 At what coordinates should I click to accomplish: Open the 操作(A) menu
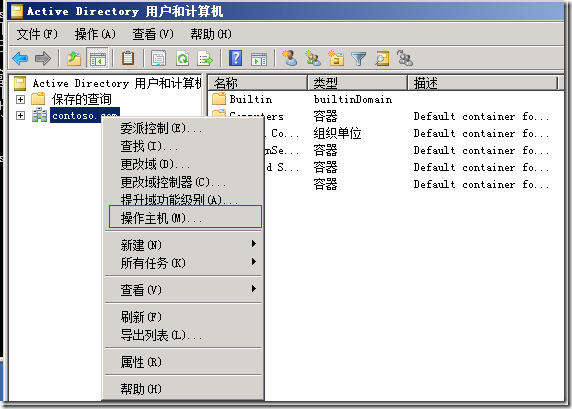pos(95,34)
